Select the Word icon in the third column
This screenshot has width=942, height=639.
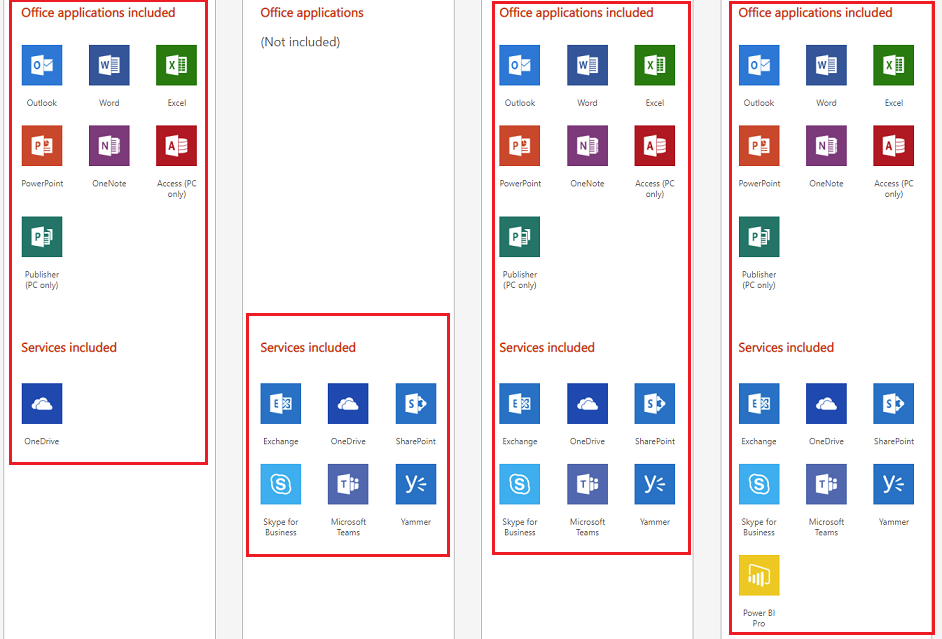point(588,65)
